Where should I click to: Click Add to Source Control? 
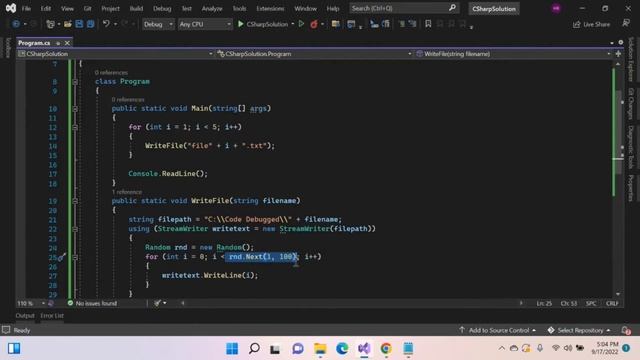[498, 330]
